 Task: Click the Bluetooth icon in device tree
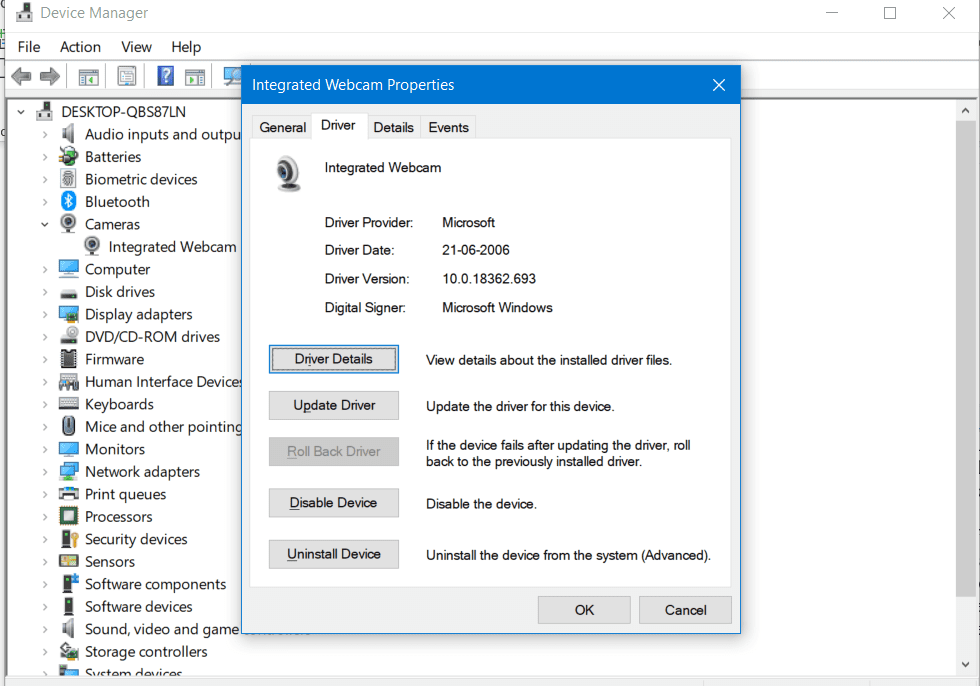68,201
